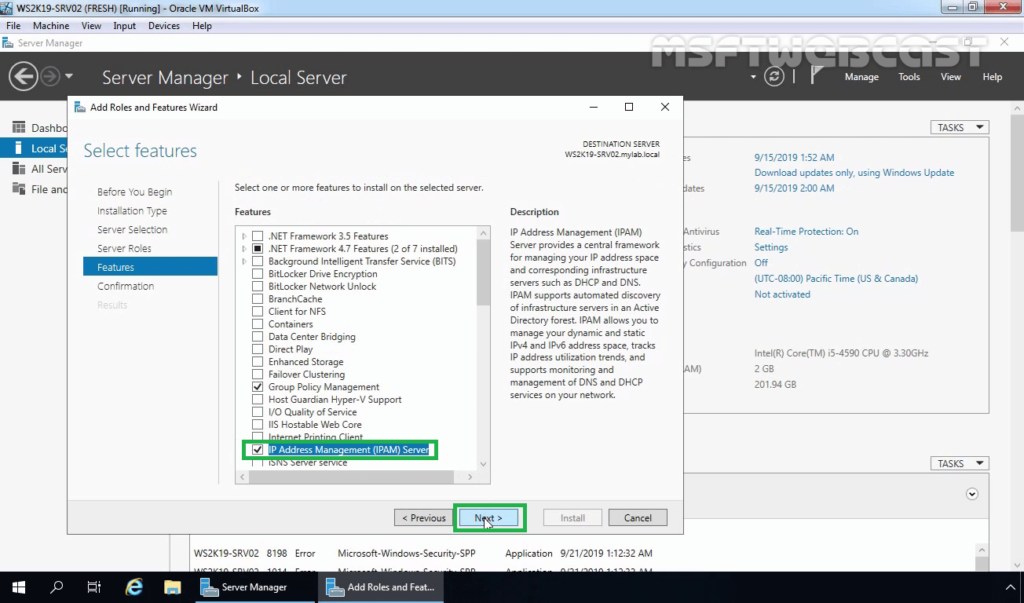Image resolution: width=1024 pixels, height=603 pixels.
Task: Click the taskbar search magnifier icon
Action: [x=57, y=587]
